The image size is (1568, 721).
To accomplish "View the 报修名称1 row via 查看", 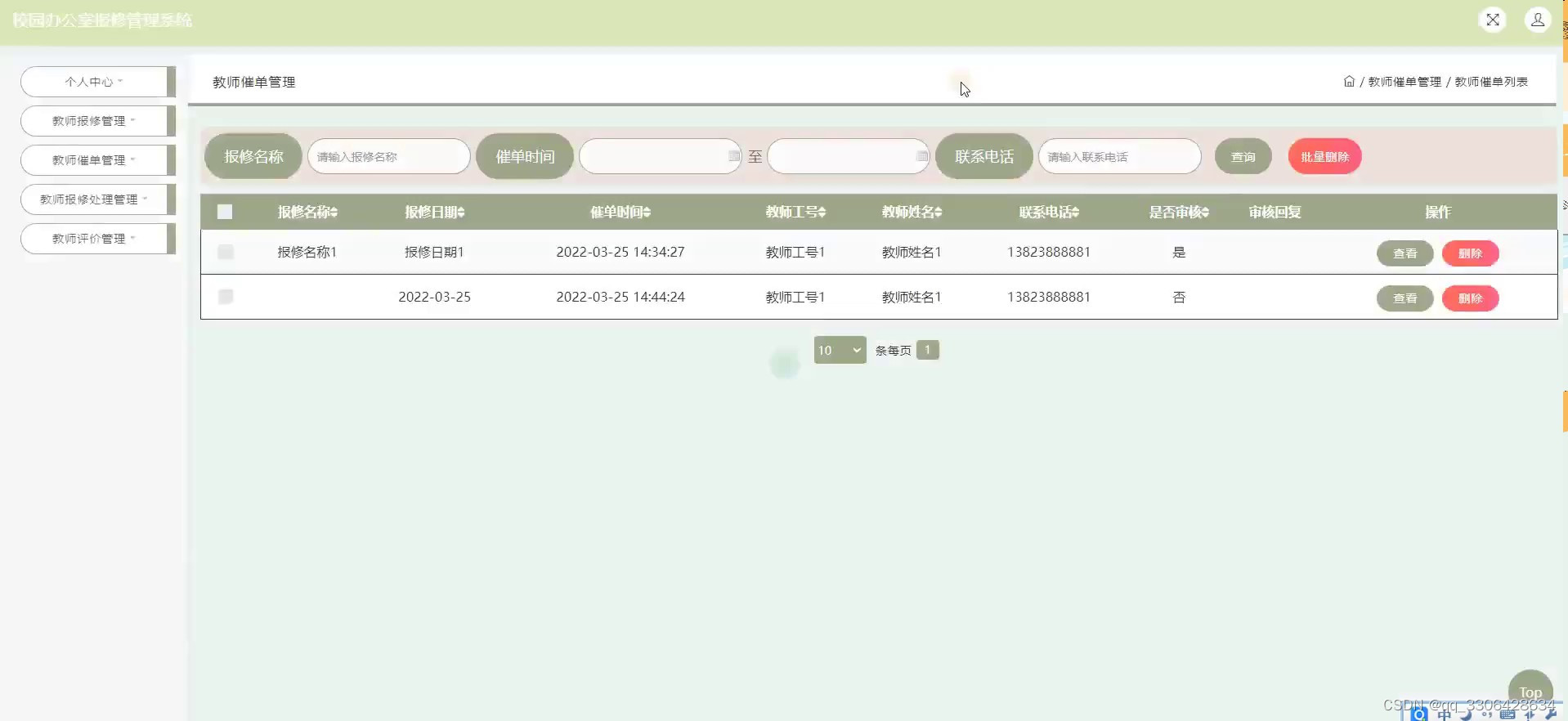I will [x=1404, y=253].
